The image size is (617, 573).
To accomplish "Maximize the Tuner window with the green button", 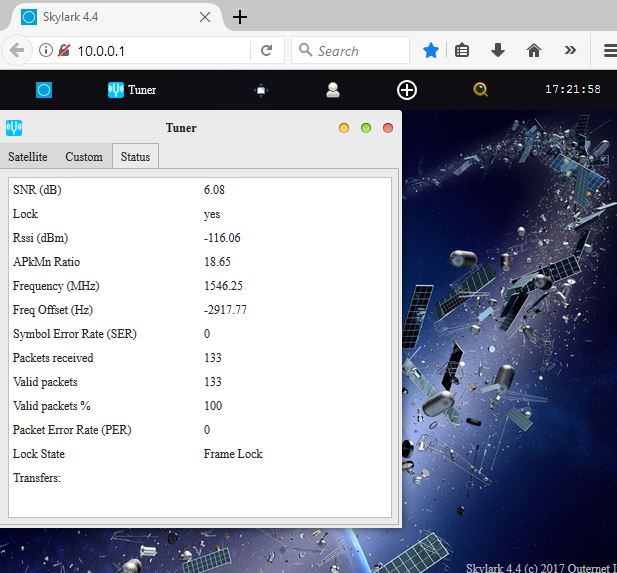I will (x=366, y=128).
